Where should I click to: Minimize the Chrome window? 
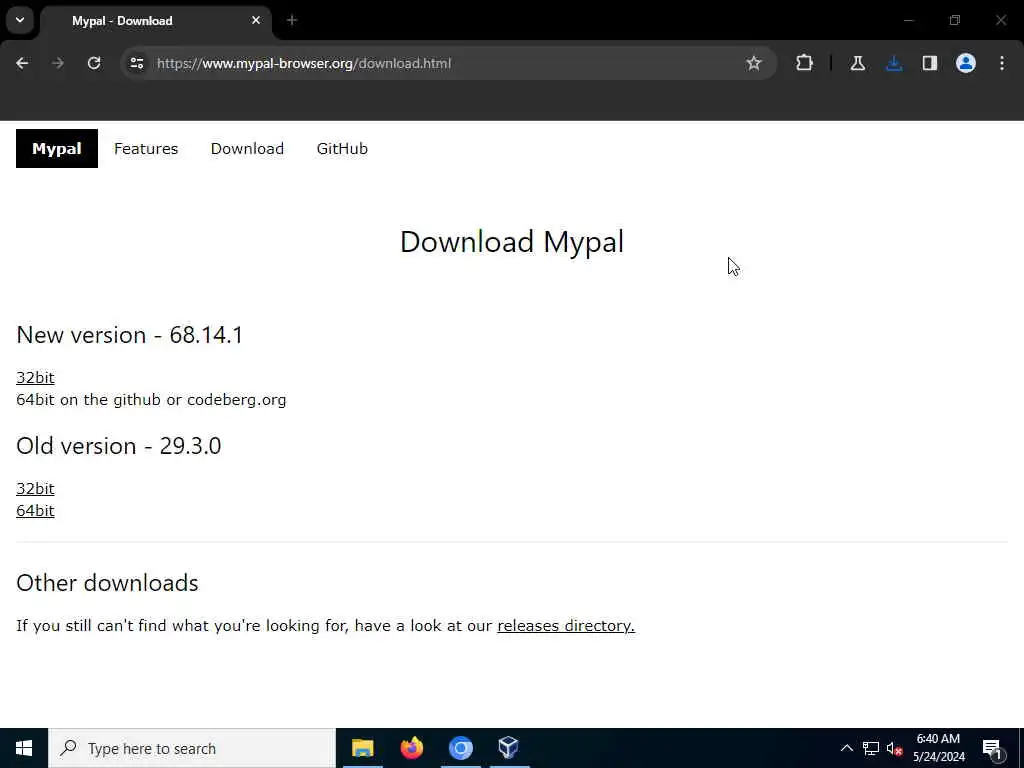[x=908, y=20]
